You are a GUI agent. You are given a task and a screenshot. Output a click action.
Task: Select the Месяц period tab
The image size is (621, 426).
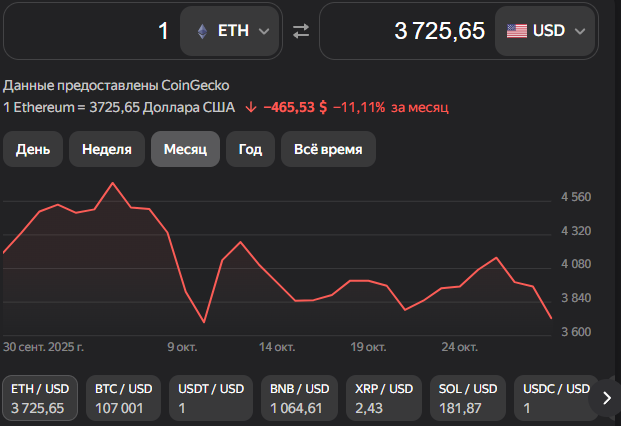[x=185, y=149]
